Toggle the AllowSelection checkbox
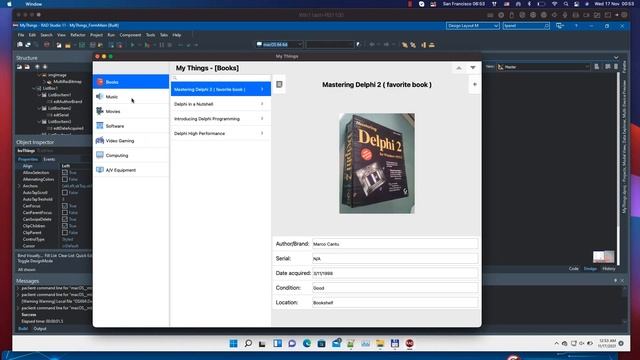Image resolution: width=640 pixels, height=360 pixels. [65, 173]
